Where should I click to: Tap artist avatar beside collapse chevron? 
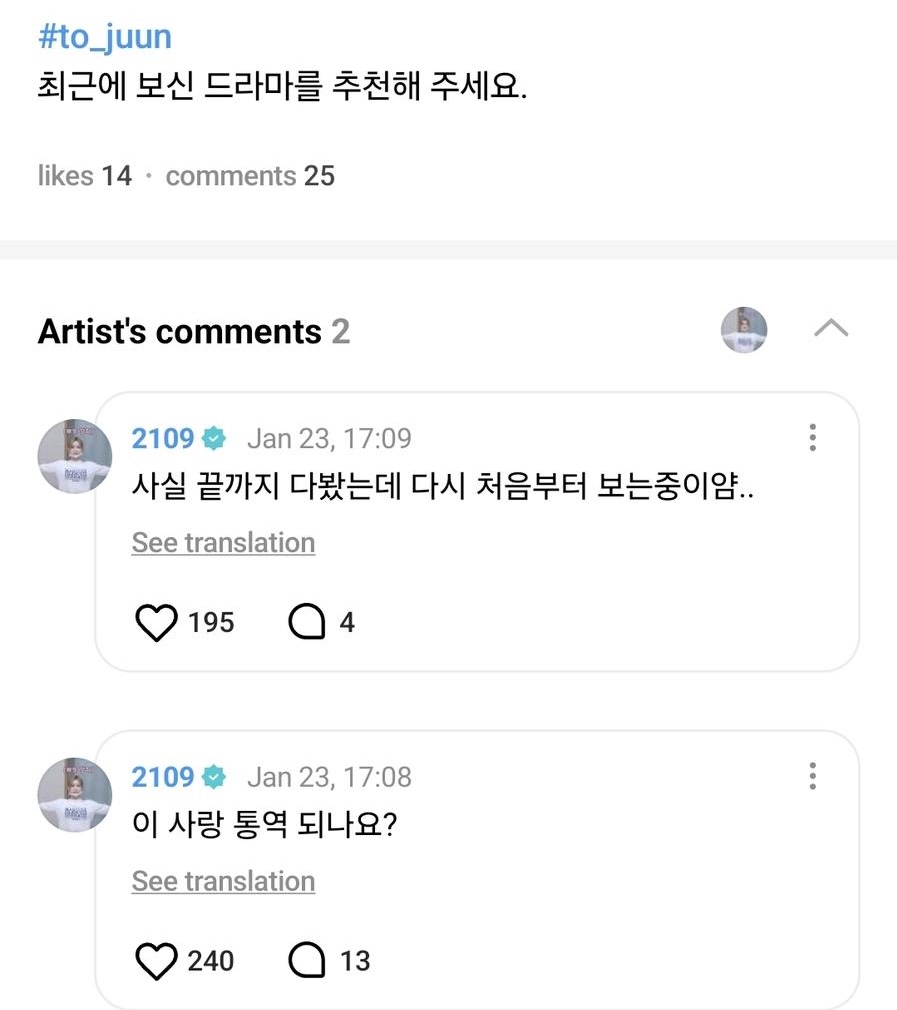click(x=744, y=330)
